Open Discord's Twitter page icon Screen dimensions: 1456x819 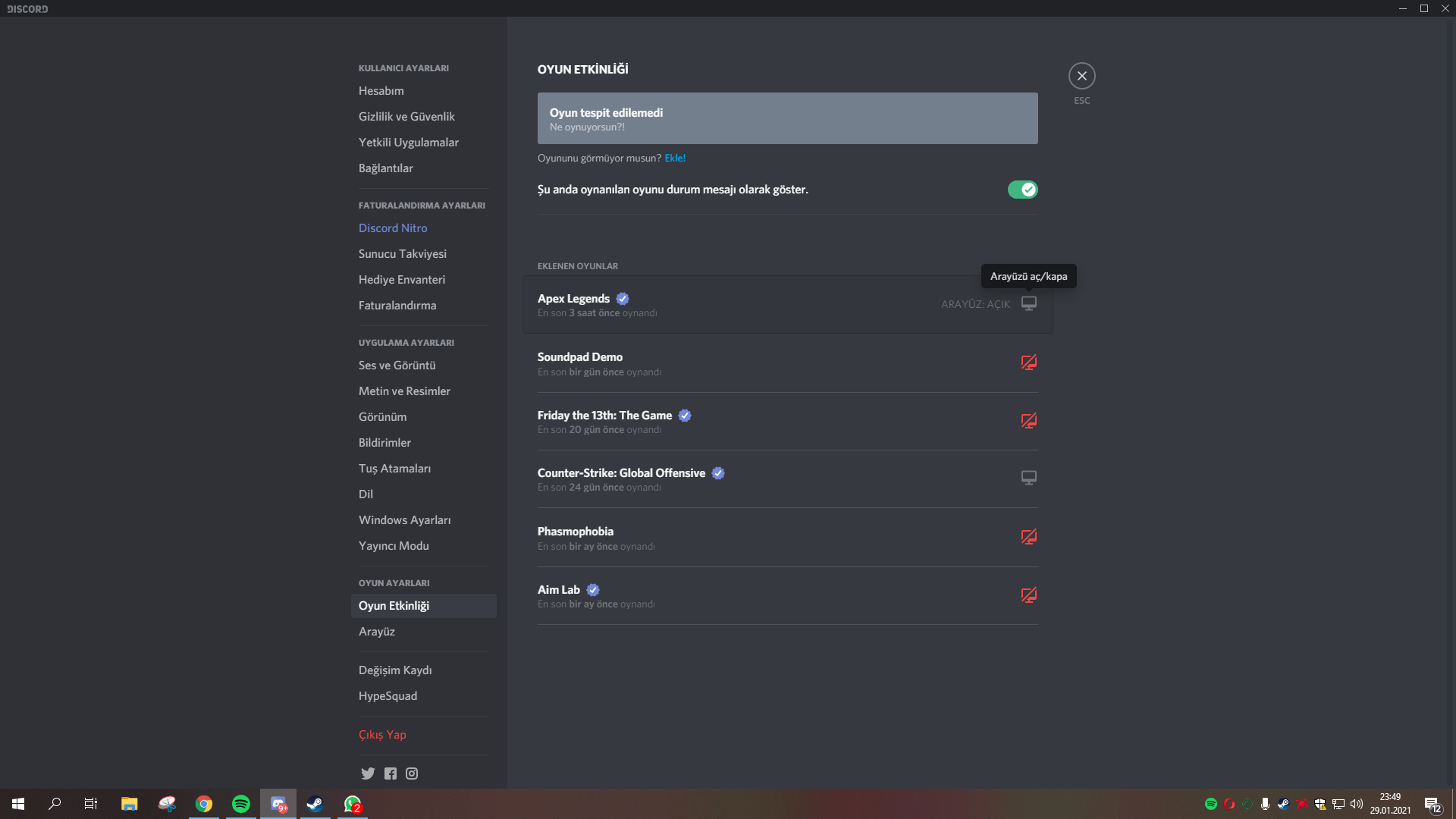click(x=368, y=773)
